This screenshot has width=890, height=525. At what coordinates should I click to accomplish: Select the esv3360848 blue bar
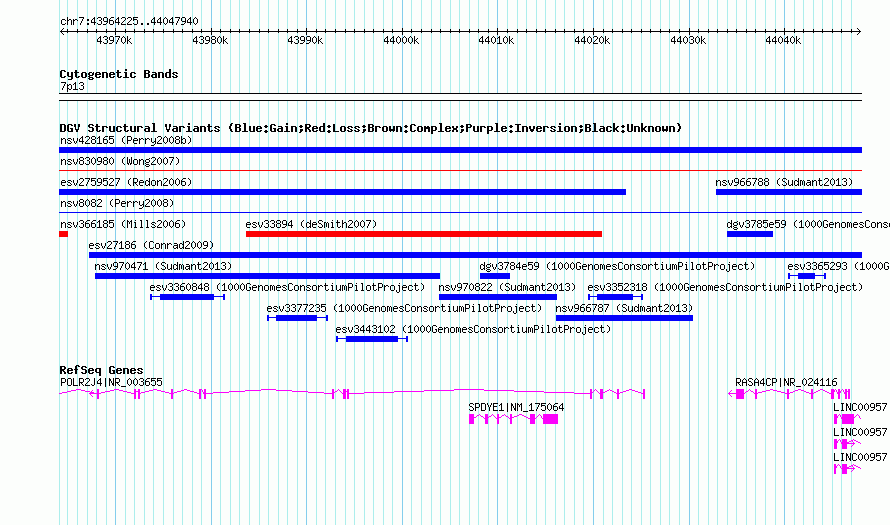(187, 297)
